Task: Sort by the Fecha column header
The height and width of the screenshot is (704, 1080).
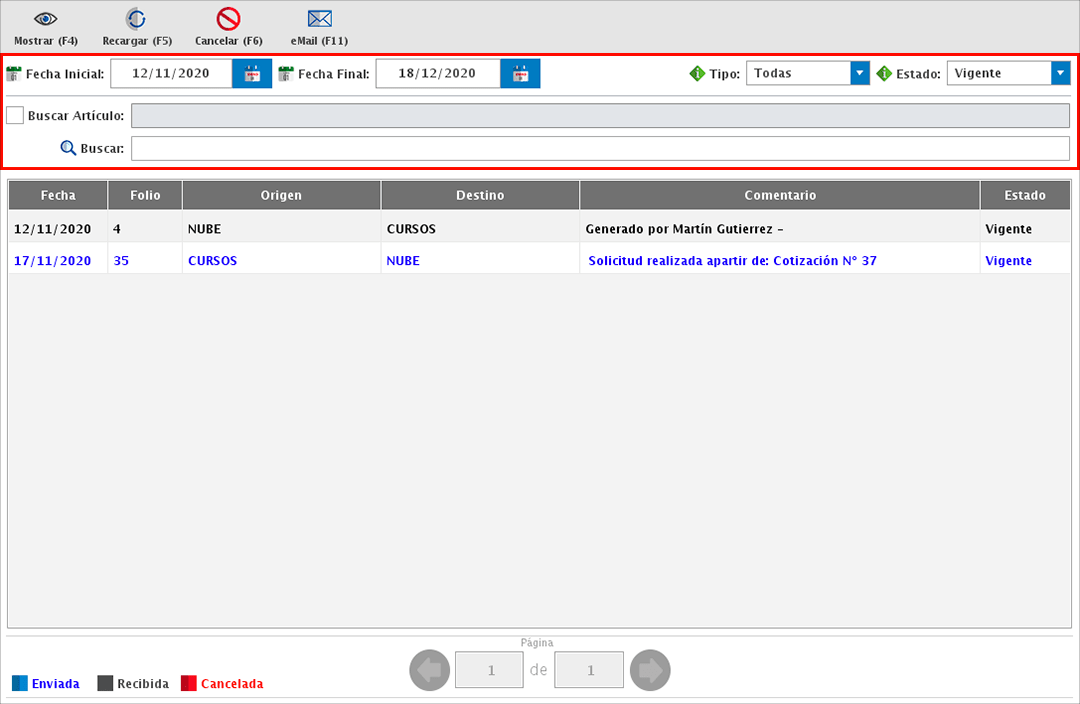Action: click(x=58, y=195)
